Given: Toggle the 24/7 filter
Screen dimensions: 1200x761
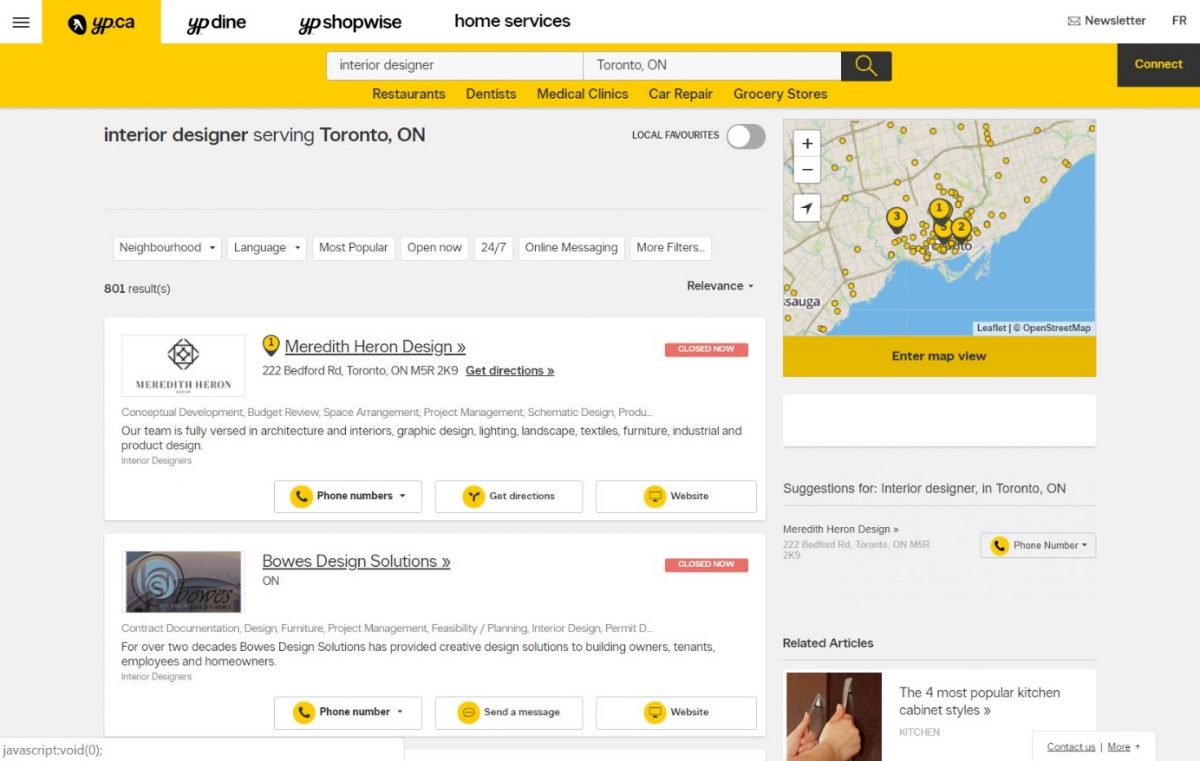Looking at the screenshot, I should pos(493,248).
